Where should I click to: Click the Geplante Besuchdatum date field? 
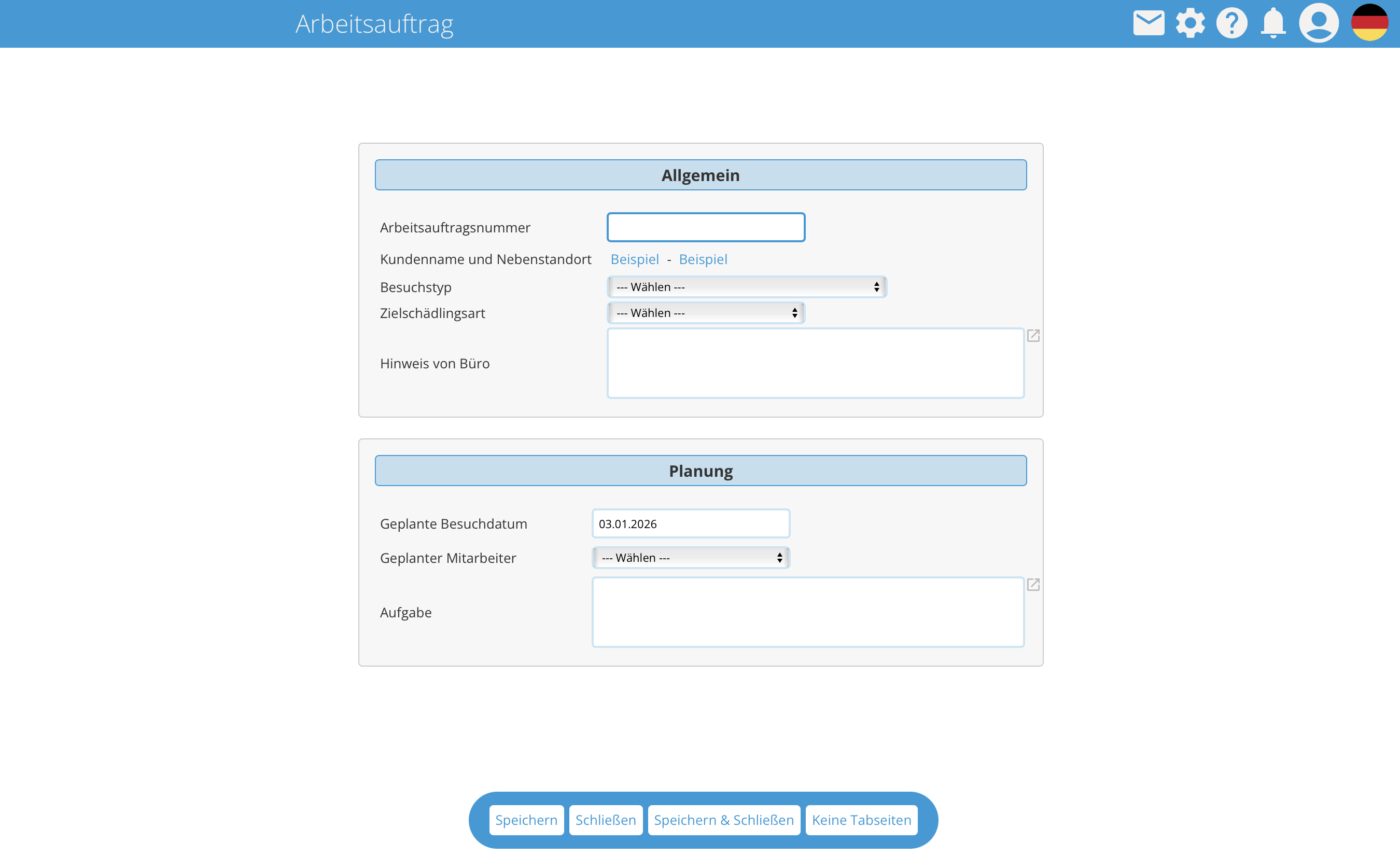690,523
